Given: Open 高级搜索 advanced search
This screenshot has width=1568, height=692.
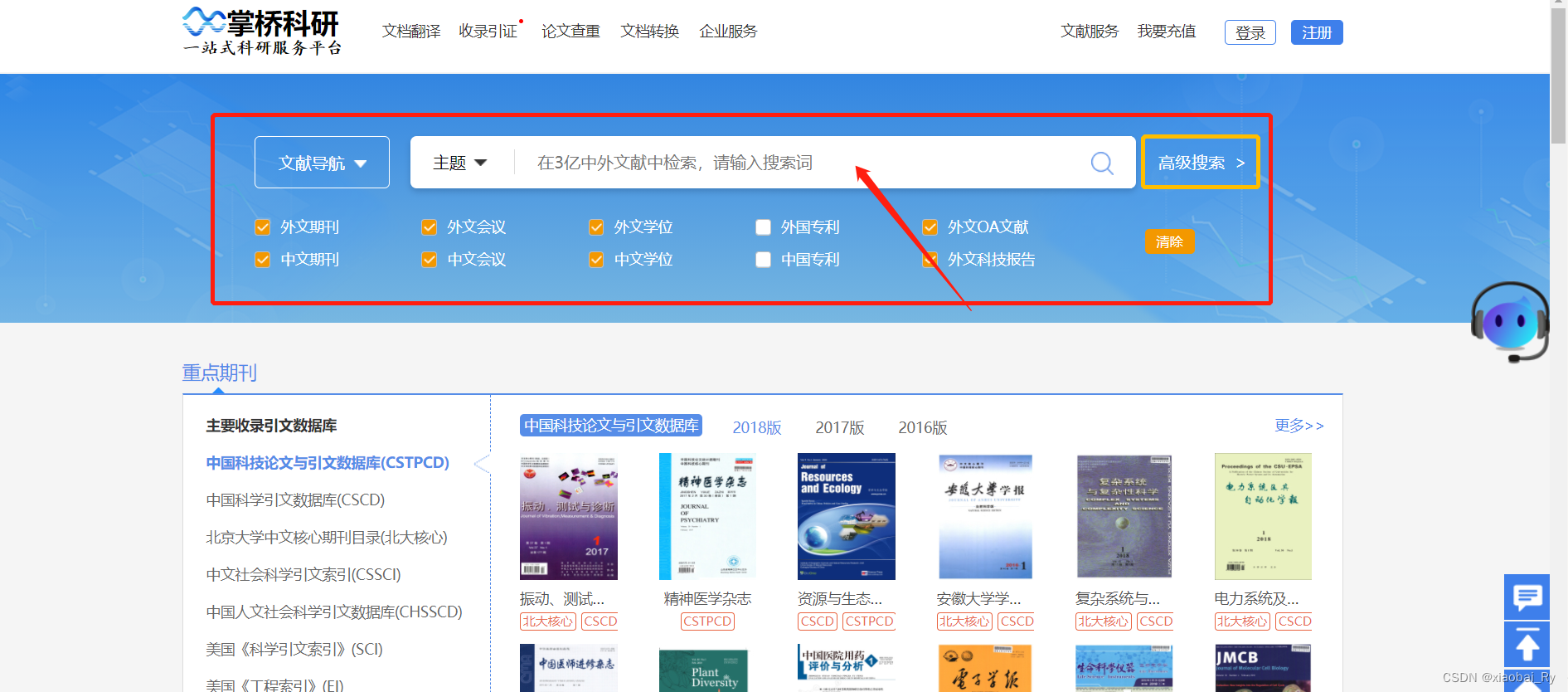Looking at the screenshot, I should 1201,163.
